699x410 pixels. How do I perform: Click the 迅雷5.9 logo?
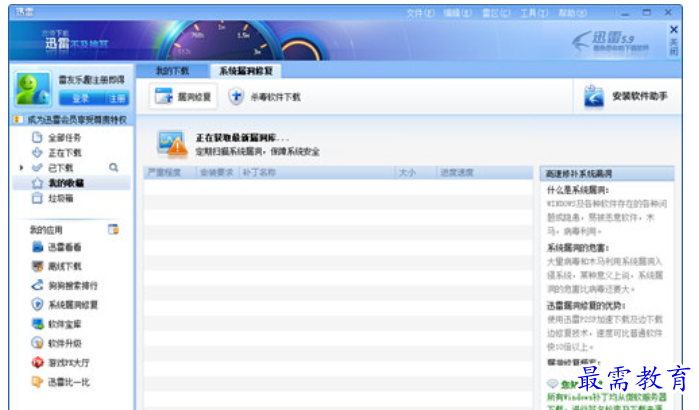pos(611,42)
